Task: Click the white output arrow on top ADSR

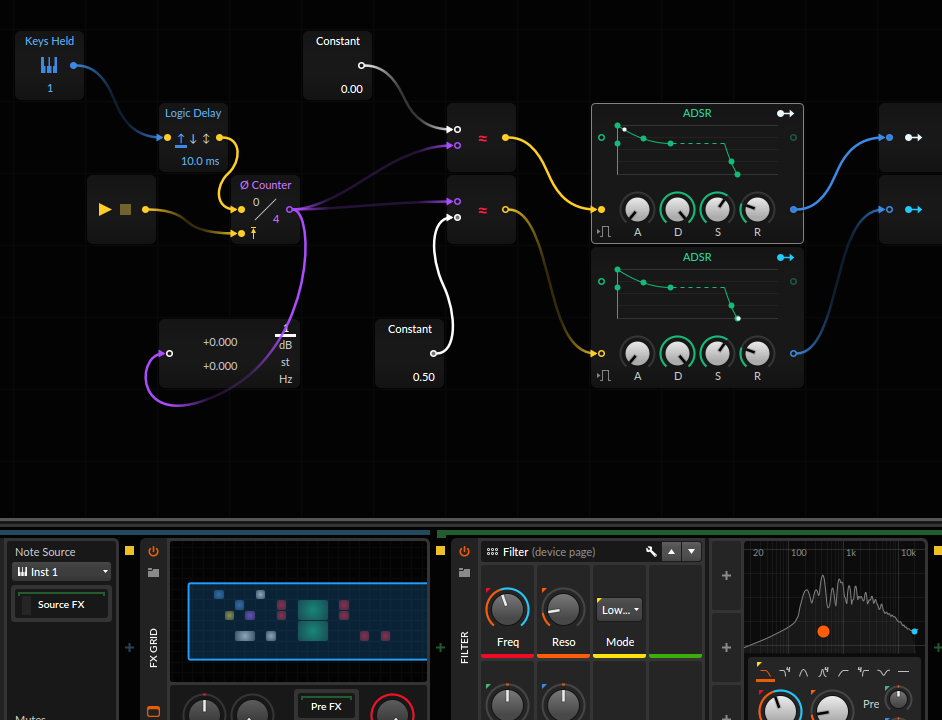Action: (785, 113)
